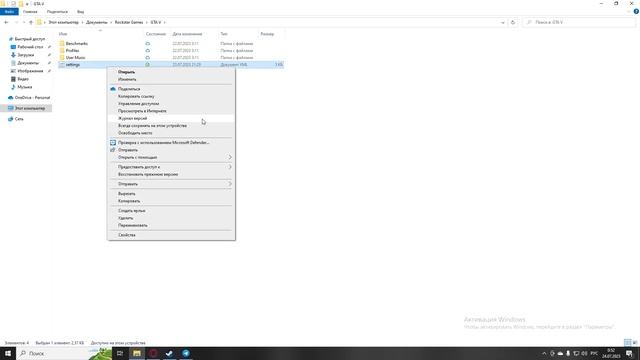Open Сеть in the sidebar

pos(19,119)
